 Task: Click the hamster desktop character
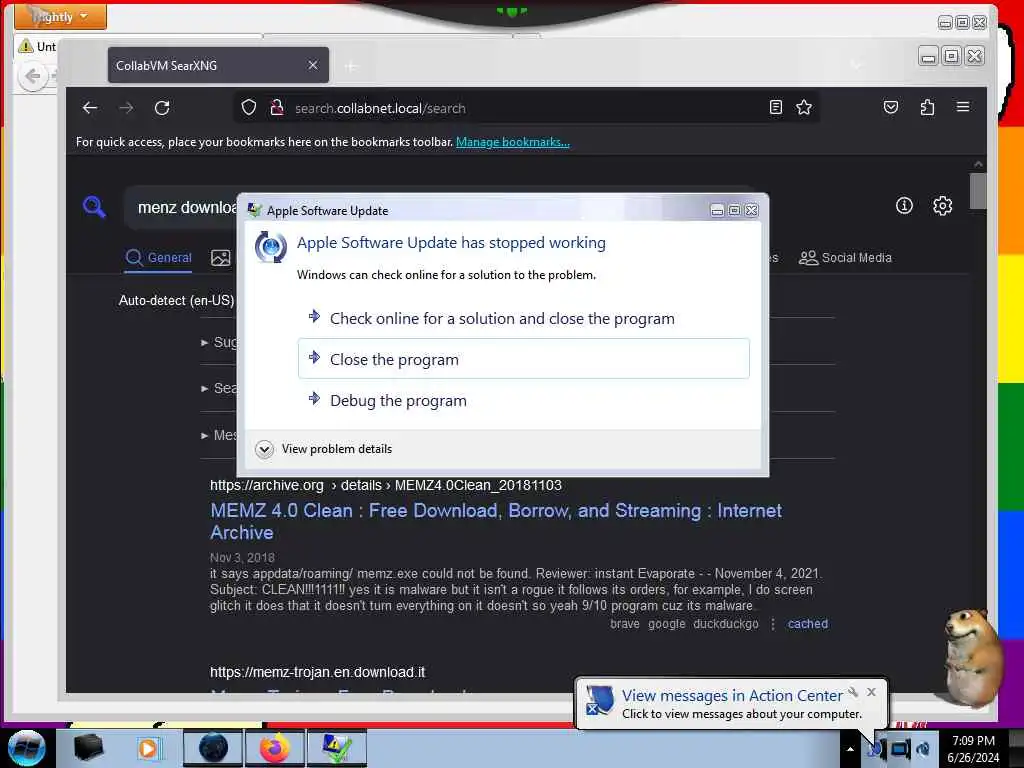click(x=972, y=658)
